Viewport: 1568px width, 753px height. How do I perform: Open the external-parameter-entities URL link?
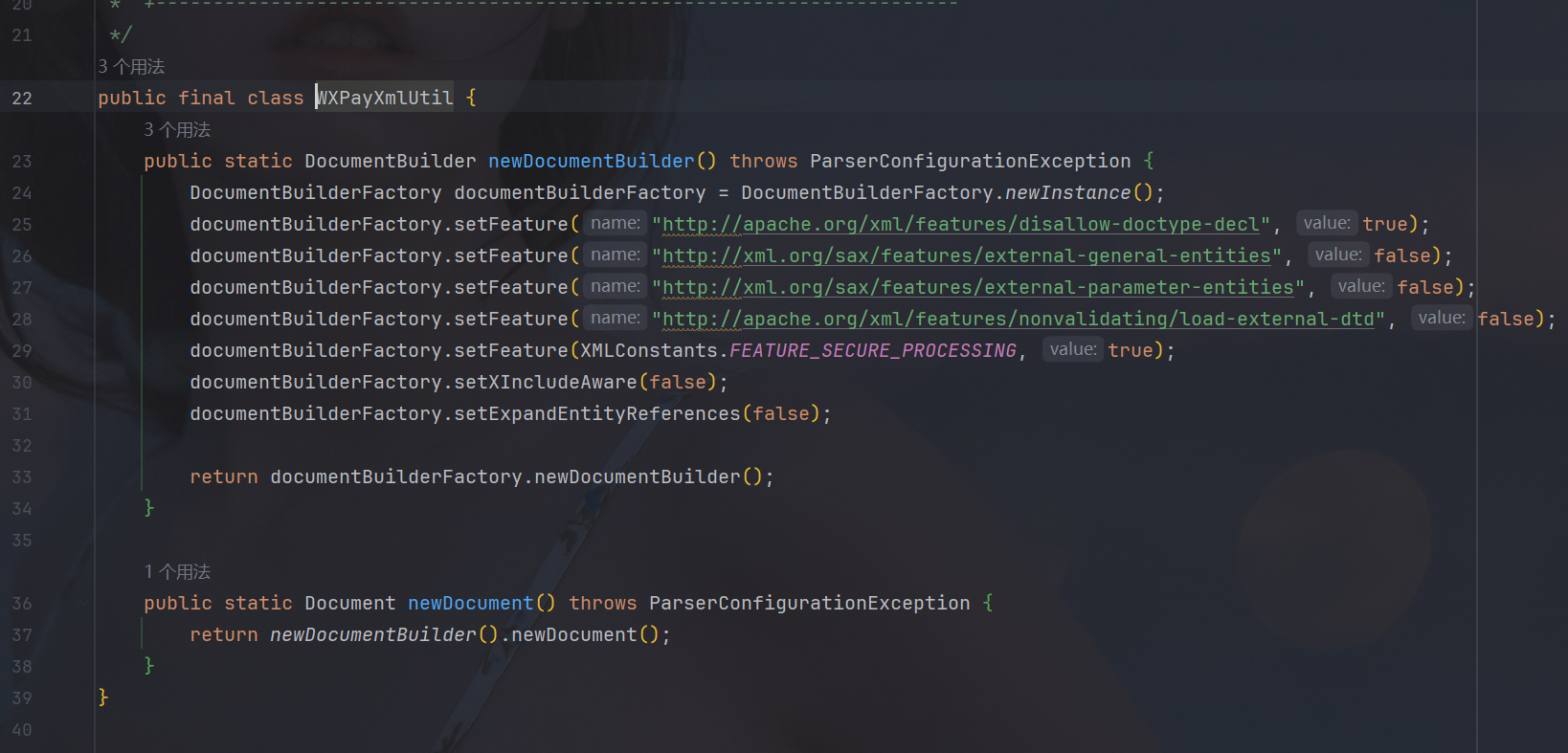977,288
